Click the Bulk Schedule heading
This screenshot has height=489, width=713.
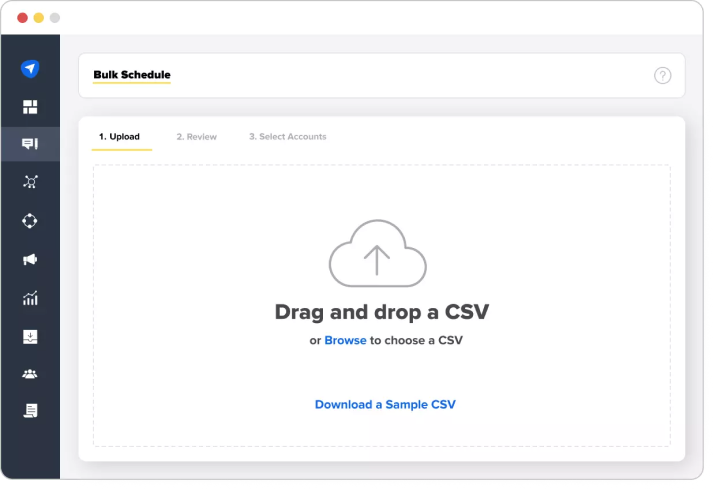(x=132, y=75)
